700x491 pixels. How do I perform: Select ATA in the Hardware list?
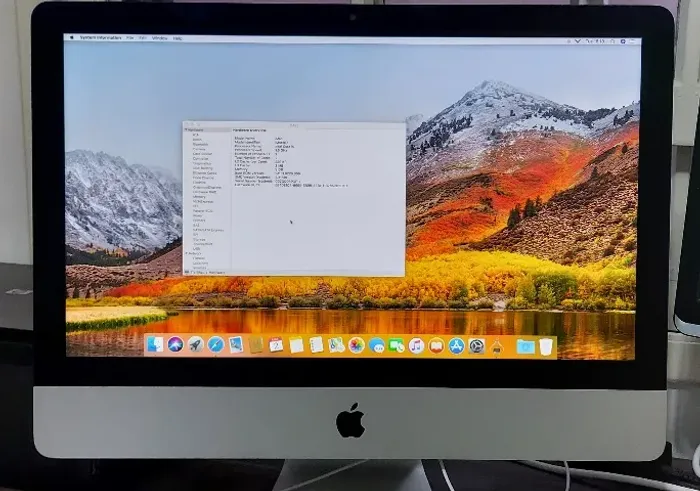196,135
